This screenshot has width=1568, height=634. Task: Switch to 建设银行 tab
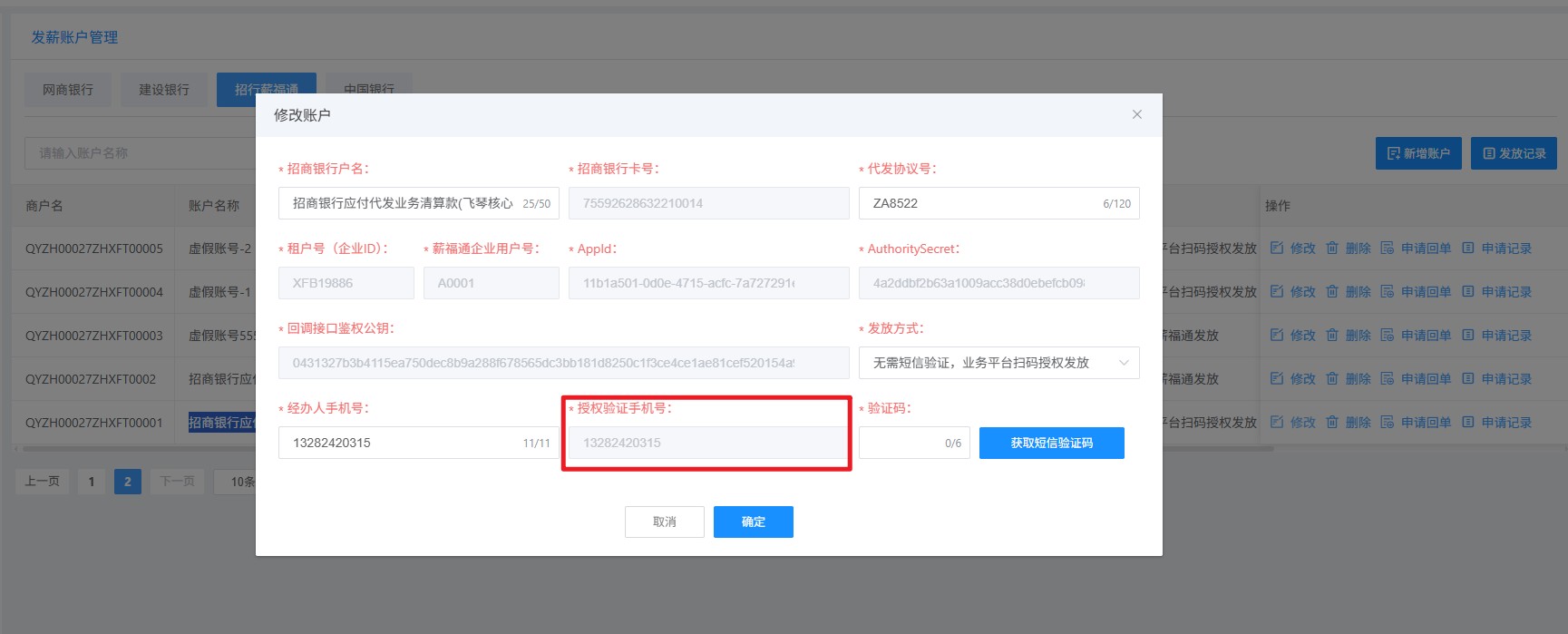pyautogui.click(x=164, y=90)
